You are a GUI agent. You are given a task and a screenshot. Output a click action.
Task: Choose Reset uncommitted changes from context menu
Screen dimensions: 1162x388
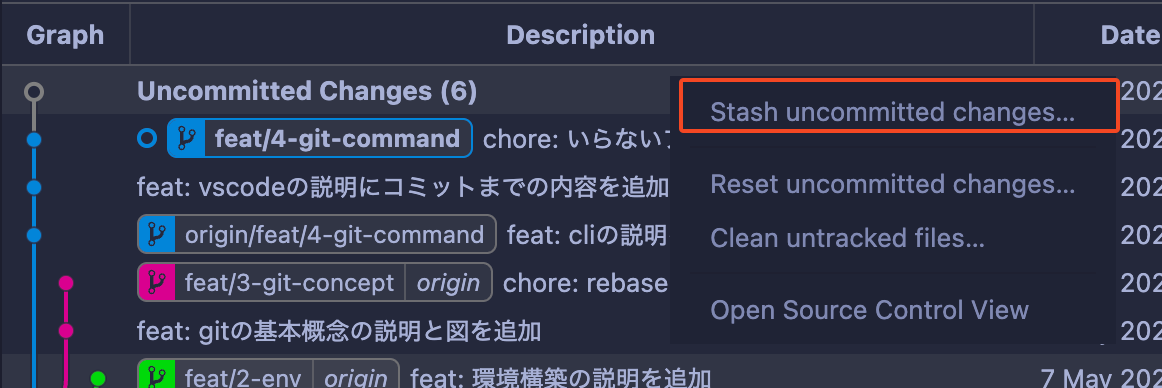click(x=892, y=184)
